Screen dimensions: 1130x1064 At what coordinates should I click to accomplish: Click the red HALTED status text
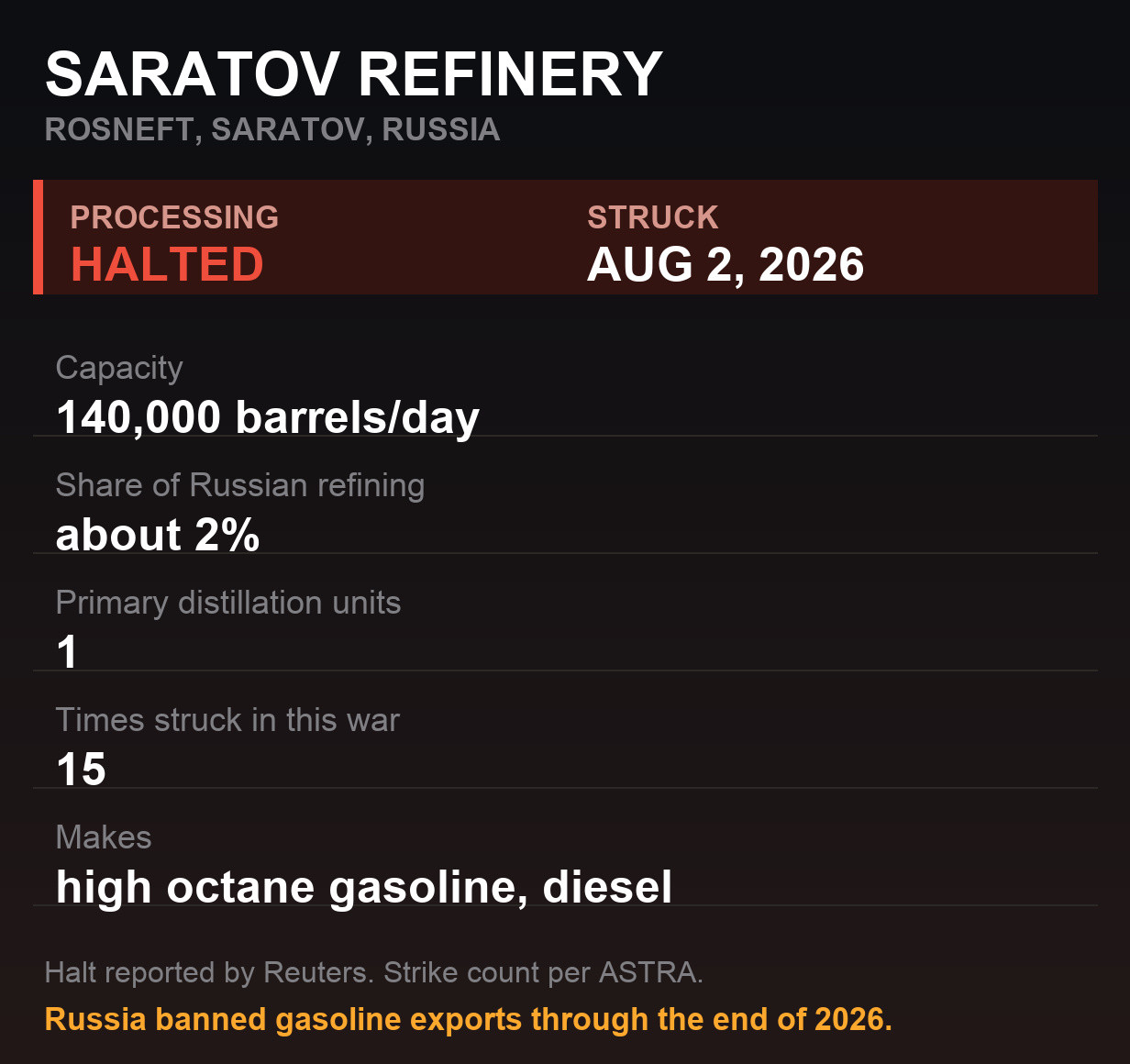pyautogui.click(x=167, y=264)
